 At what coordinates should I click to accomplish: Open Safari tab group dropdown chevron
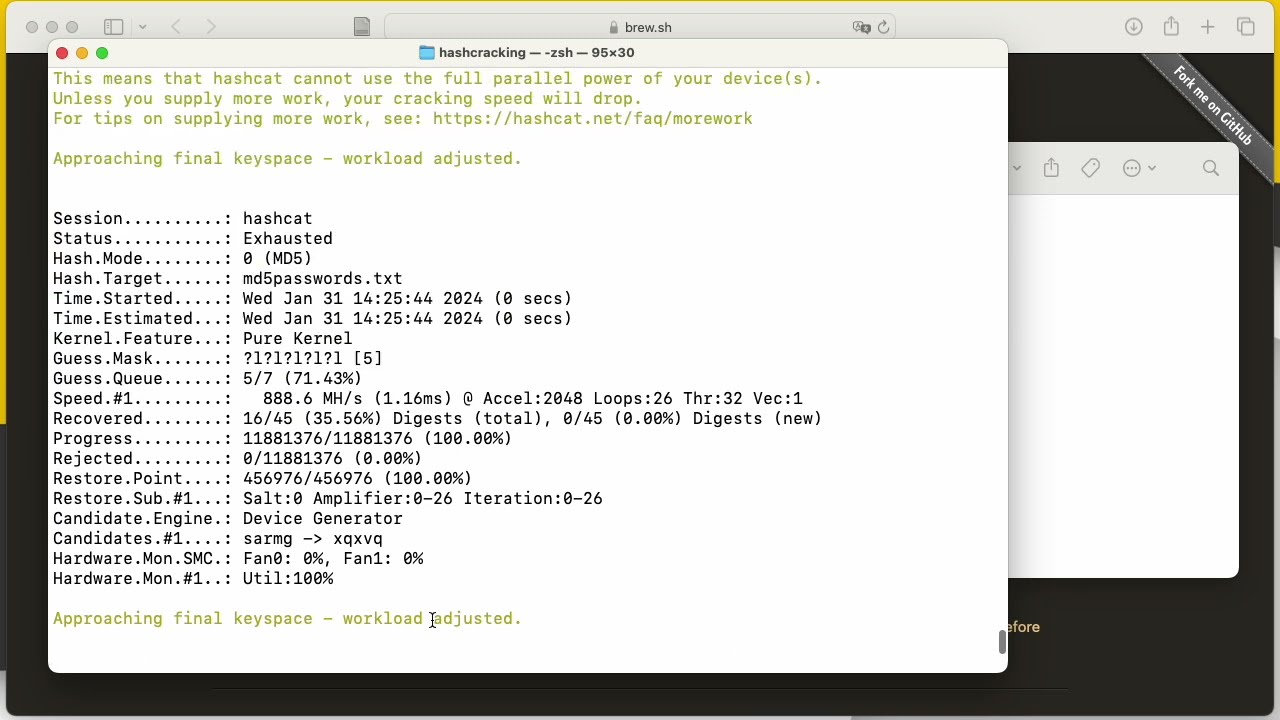pyautogui.click(x=142, y=27)
